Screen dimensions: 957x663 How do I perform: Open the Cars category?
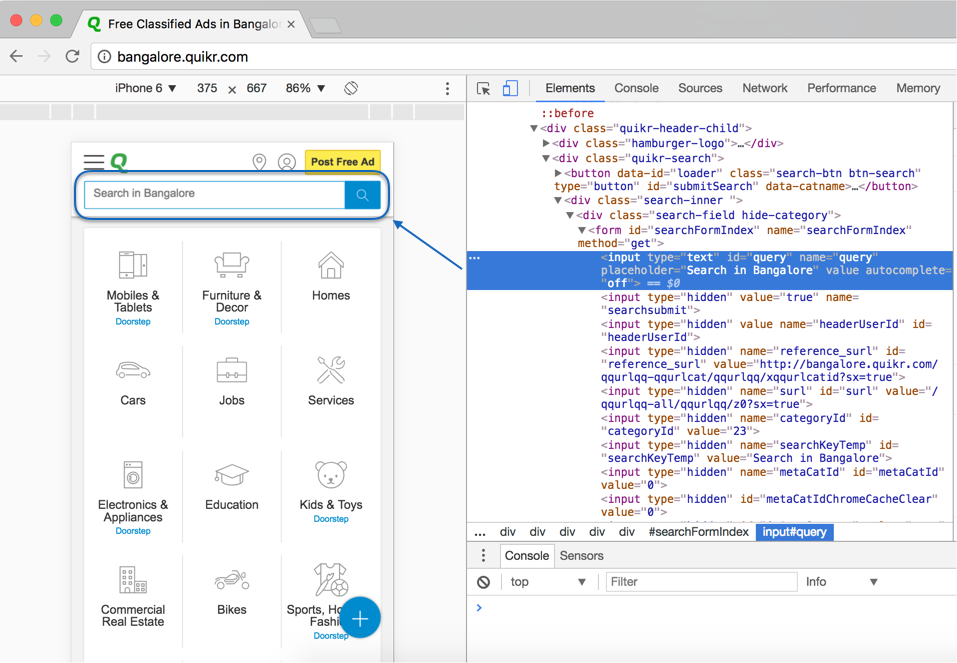[x=133, y=382]
